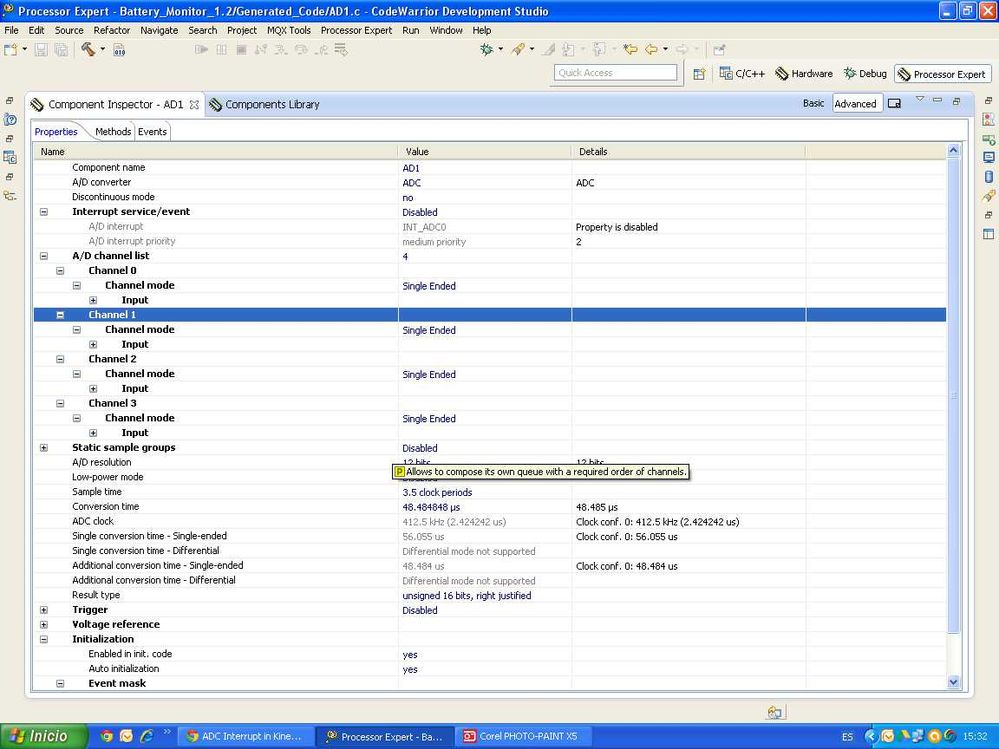Image resolution: width=999 pixels, height=749 pixels.
Task: Click the table layout icon in right sidebar
Action: tap(988, 234)
